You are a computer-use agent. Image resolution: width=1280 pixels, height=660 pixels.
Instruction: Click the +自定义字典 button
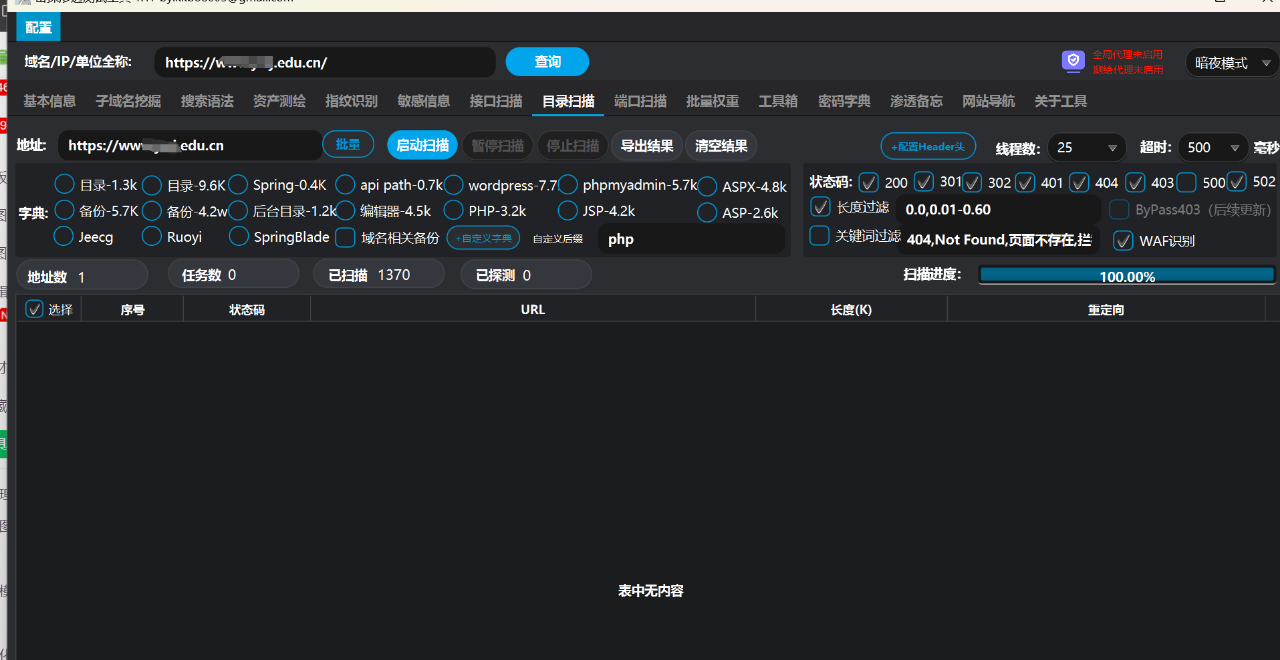tap(483, 238)
